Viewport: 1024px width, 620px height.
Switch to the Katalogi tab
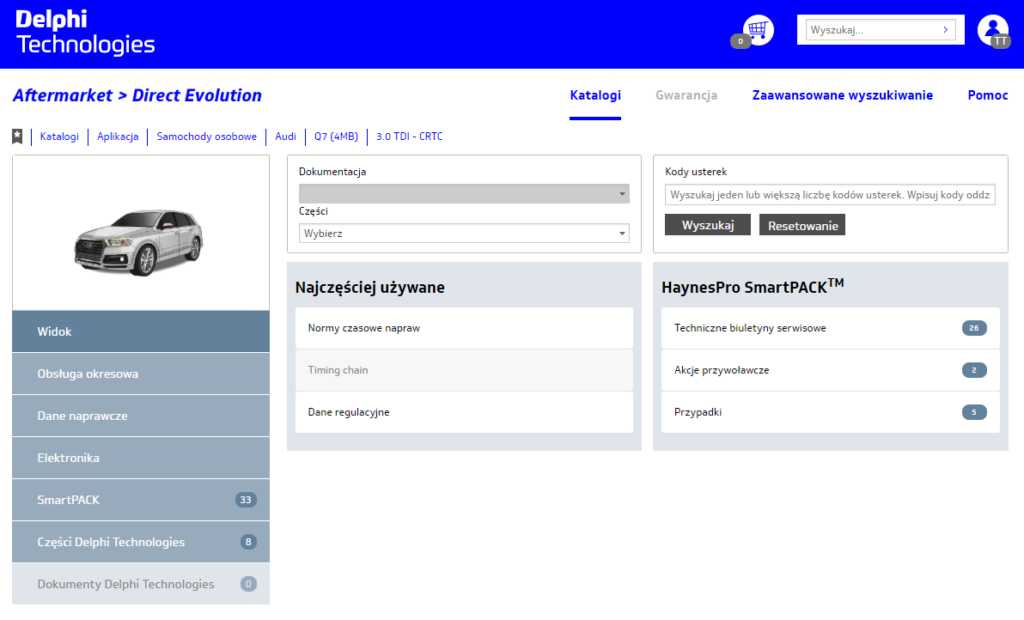(595, 95)
